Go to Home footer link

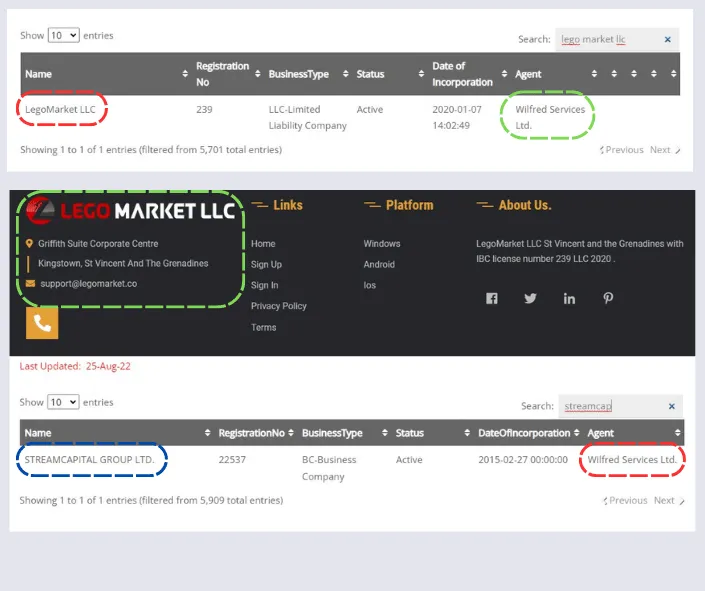(x=263, y=244)
